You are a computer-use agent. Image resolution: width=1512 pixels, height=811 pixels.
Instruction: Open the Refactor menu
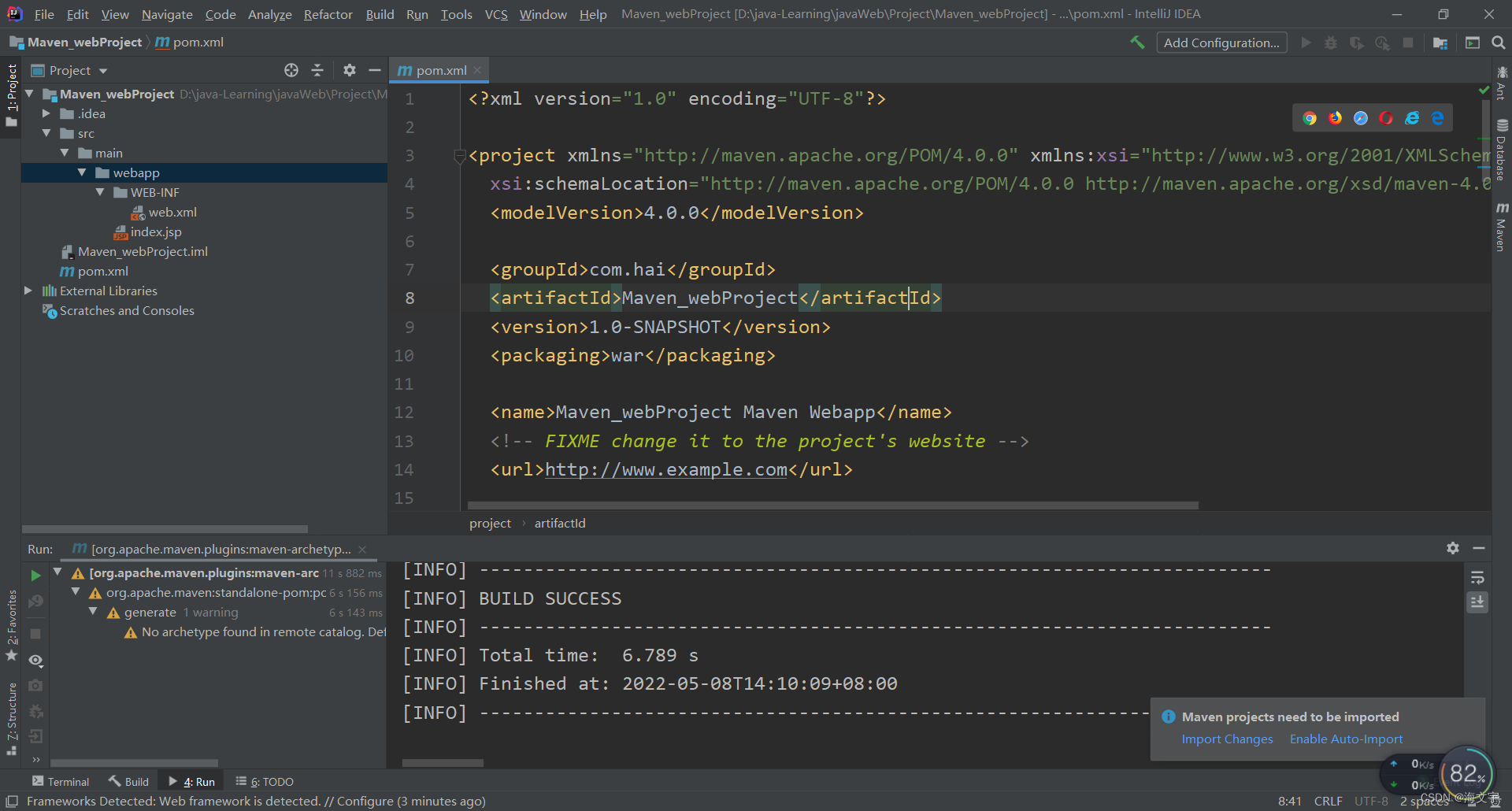point(328,14)
